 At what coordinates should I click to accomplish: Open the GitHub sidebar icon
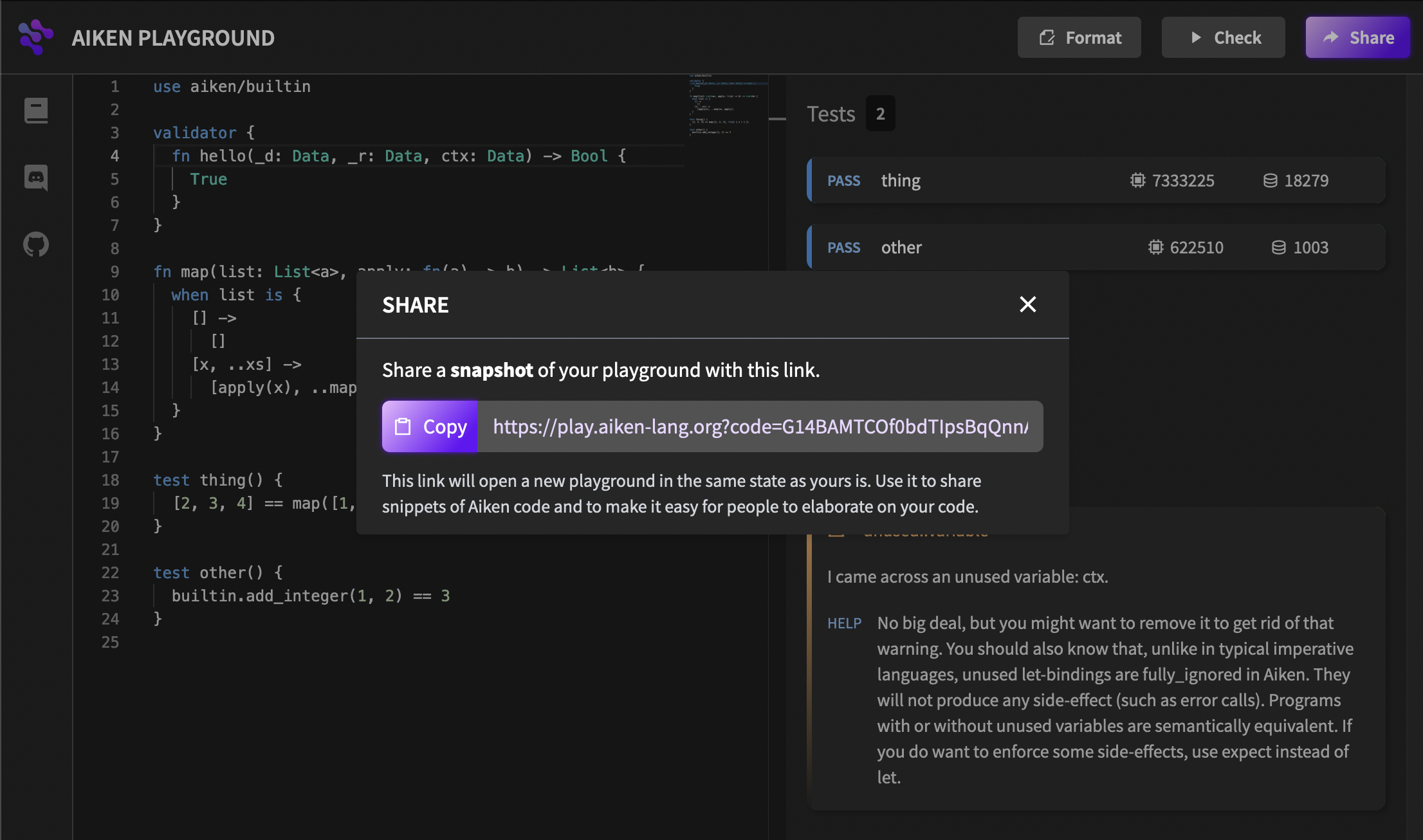pyautogui.click(x=36, y=244)
